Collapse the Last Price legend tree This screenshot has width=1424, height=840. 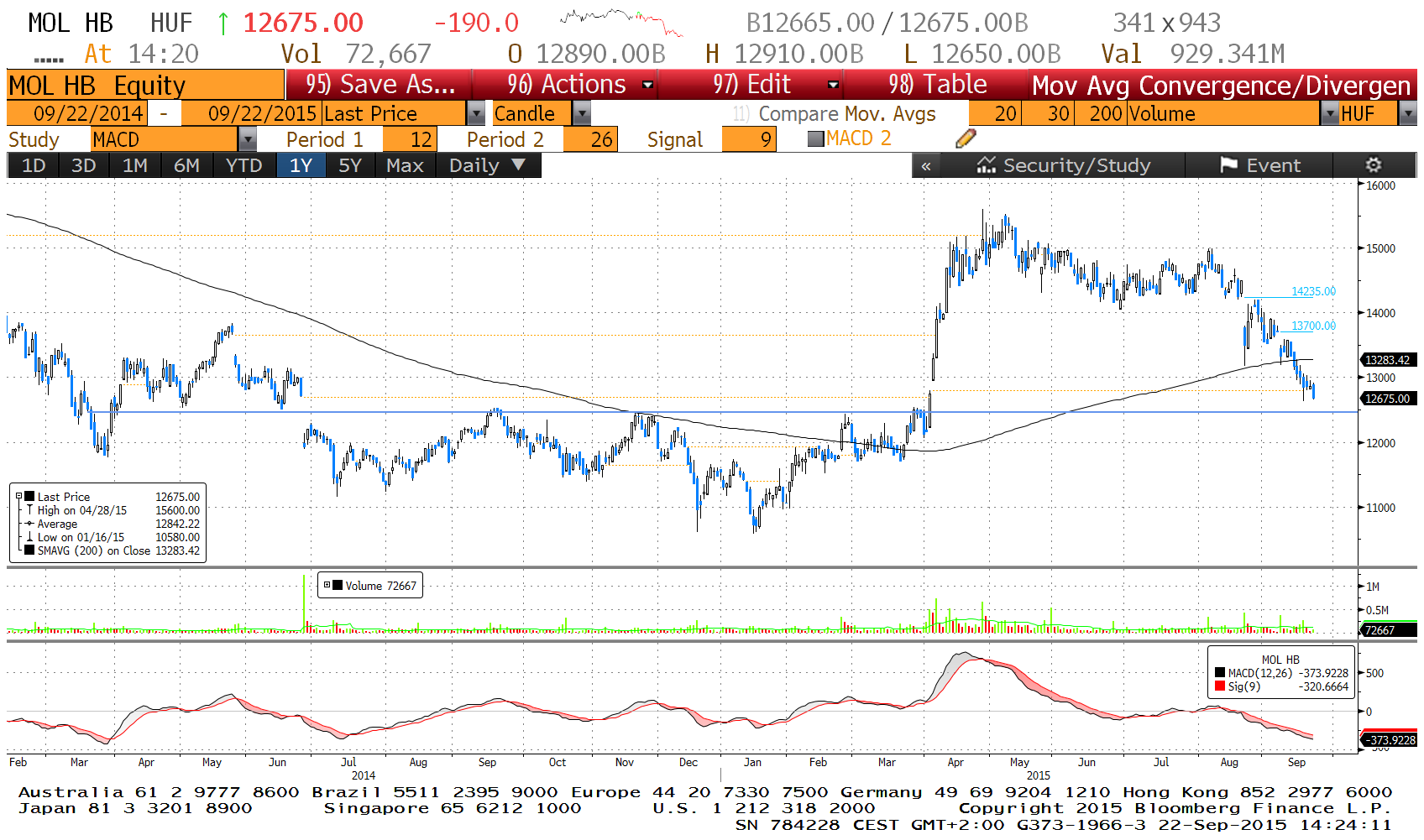click(x=18, y=497)
